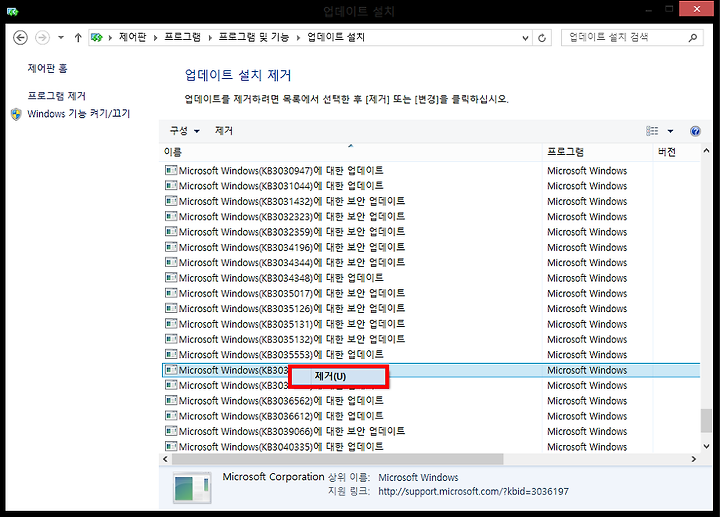Viewport: 720px width, 517px height.
Task: Click the horizontal scrollbar thumb
Action: [x=338, y=459]
